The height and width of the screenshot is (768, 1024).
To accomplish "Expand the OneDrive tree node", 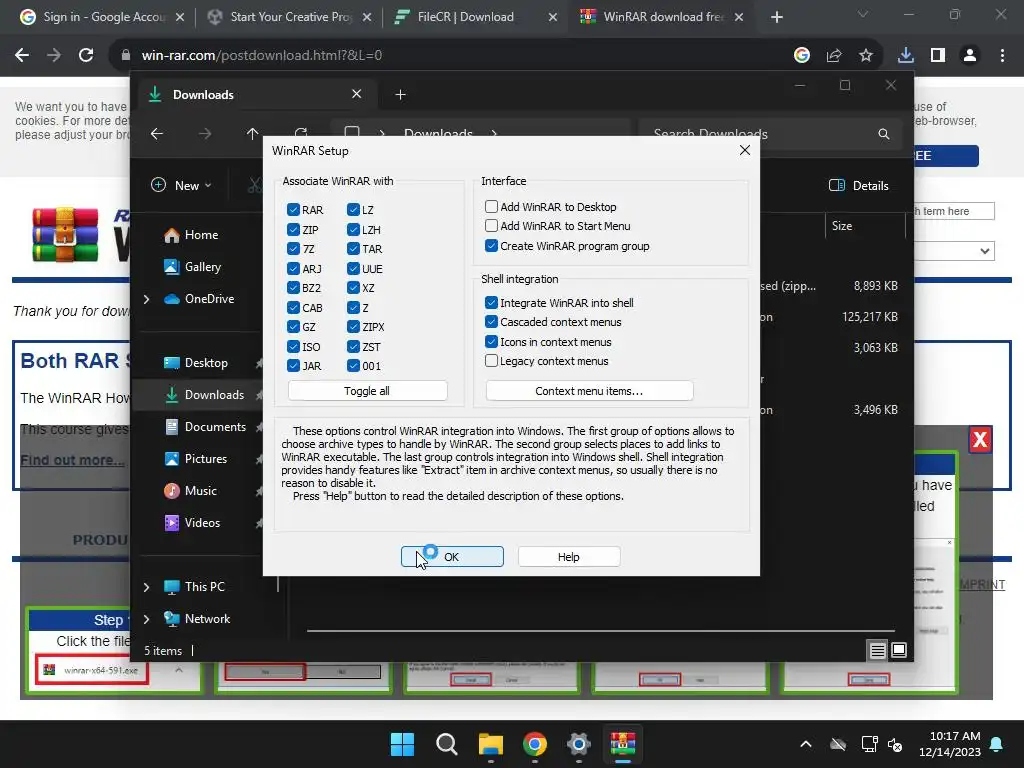I will click(146, 299).
